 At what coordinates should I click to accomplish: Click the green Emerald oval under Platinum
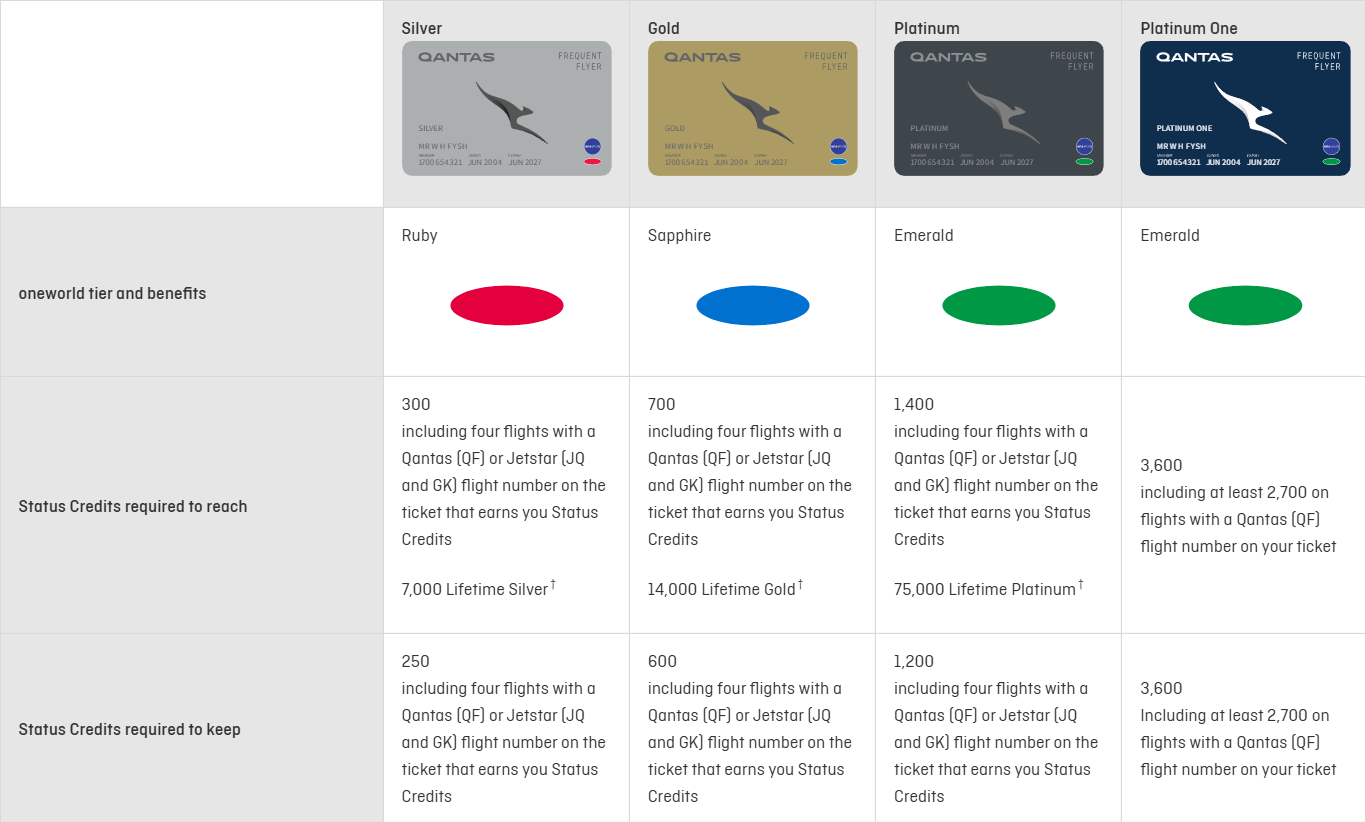999,305
